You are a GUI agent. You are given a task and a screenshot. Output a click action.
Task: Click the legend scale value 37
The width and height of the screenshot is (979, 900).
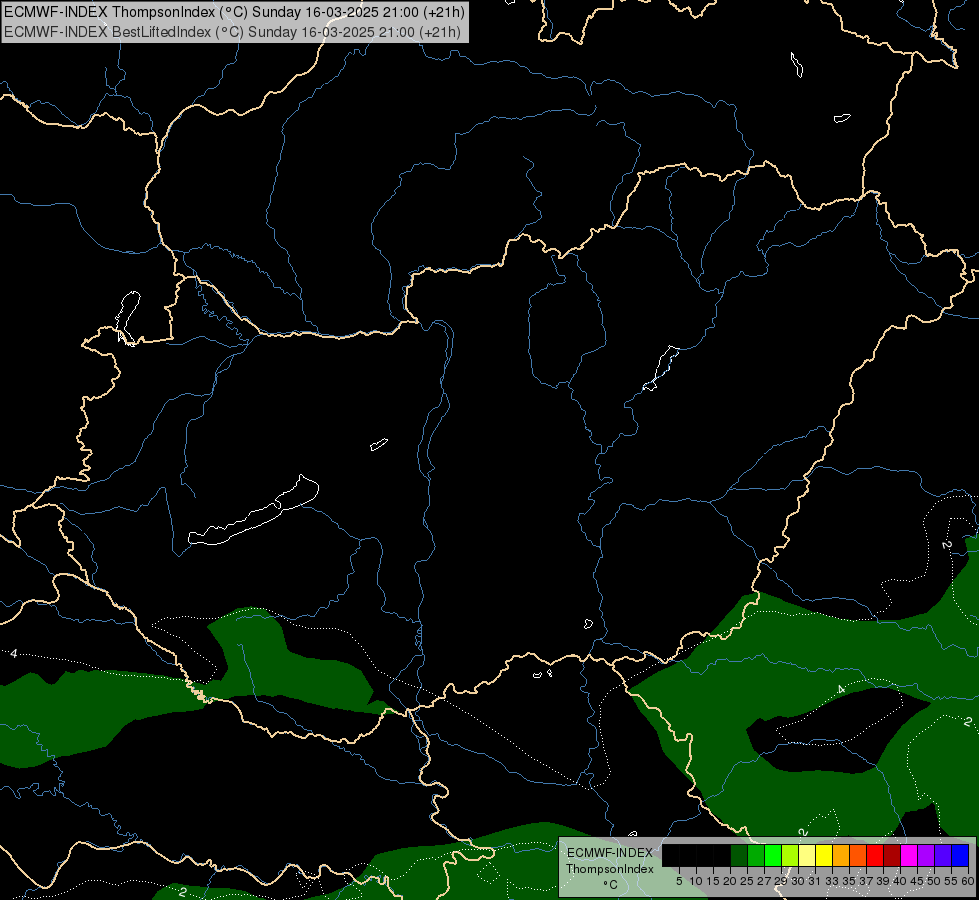[x=866, y=881]
